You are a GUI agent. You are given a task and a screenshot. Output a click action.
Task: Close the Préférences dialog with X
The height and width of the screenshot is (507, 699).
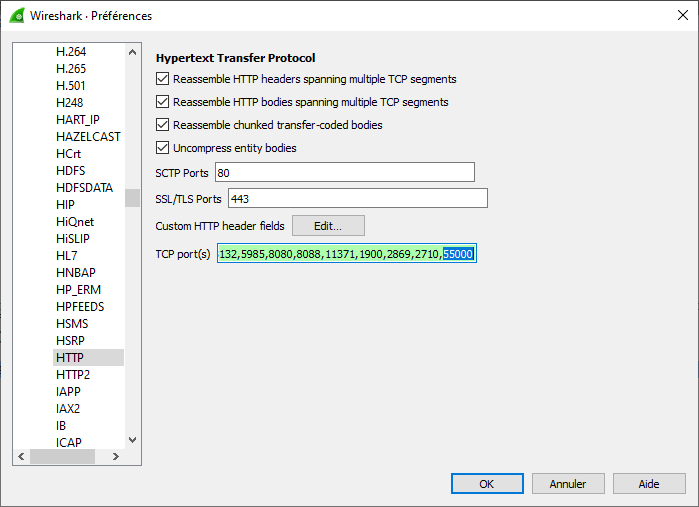[x=683, y=15]
